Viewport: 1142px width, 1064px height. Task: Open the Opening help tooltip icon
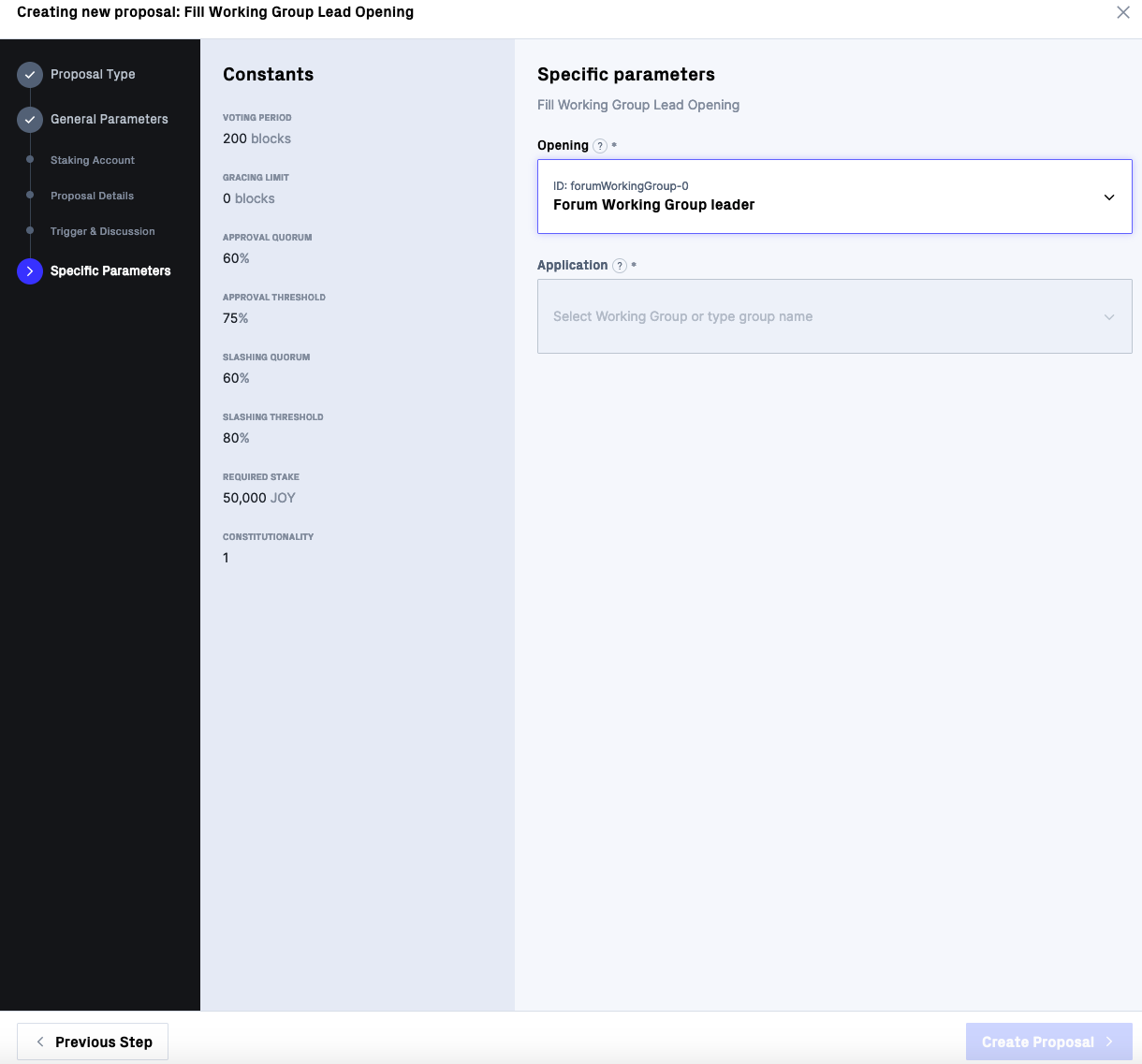(599, 146)
